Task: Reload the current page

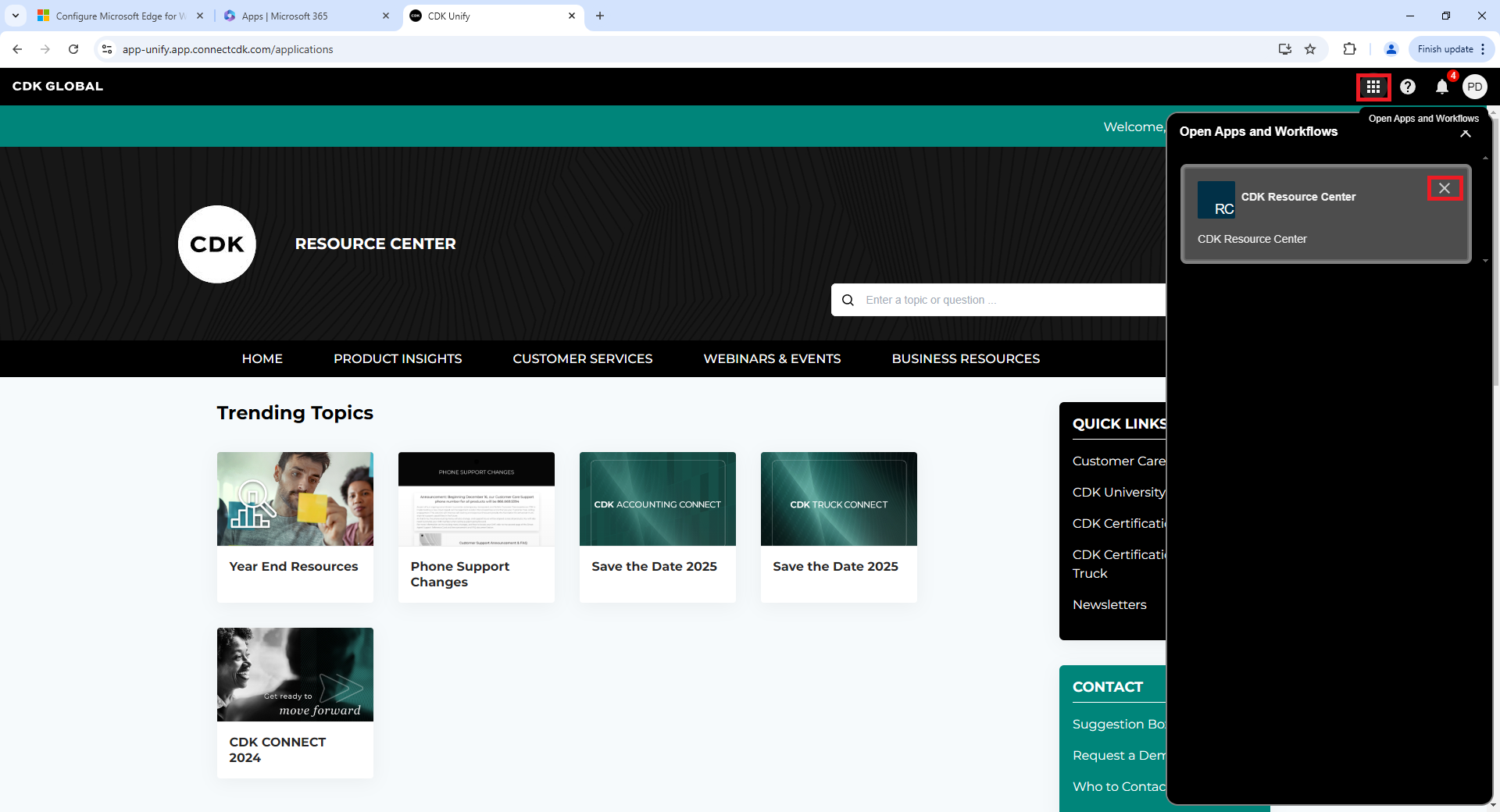Action: [x=73, y=49]
